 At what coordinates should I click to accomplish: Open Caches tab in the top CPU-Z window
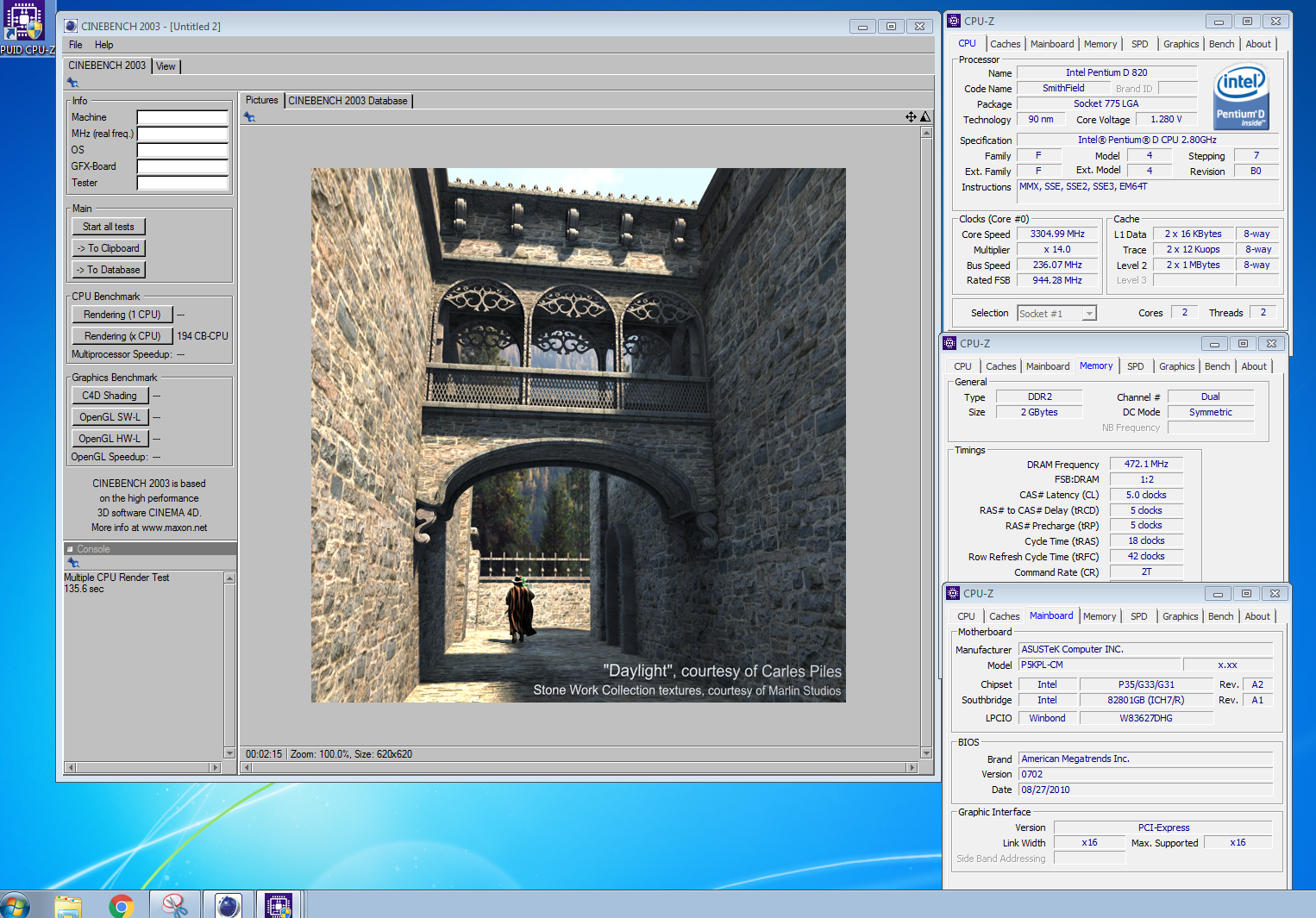pyautogui.click(x=1005, y=44)
